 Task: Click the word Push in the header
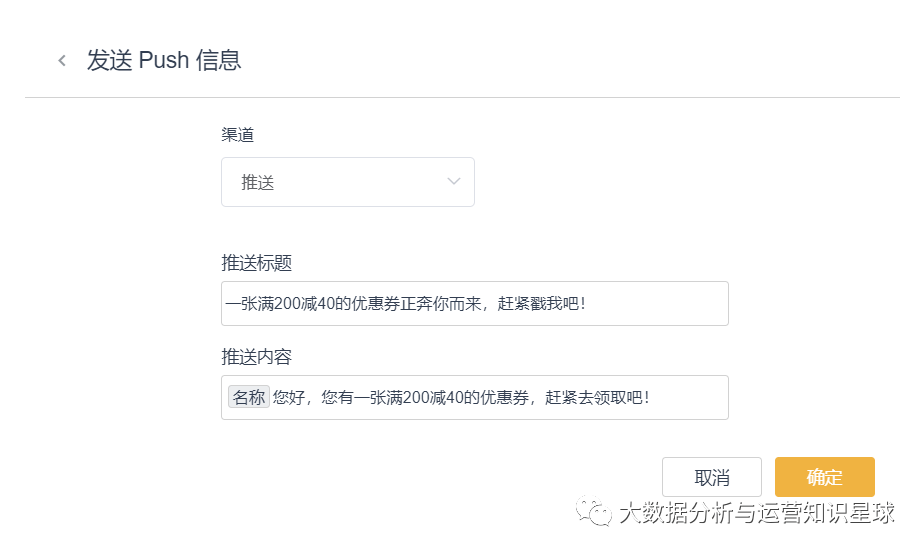[164, 60]
